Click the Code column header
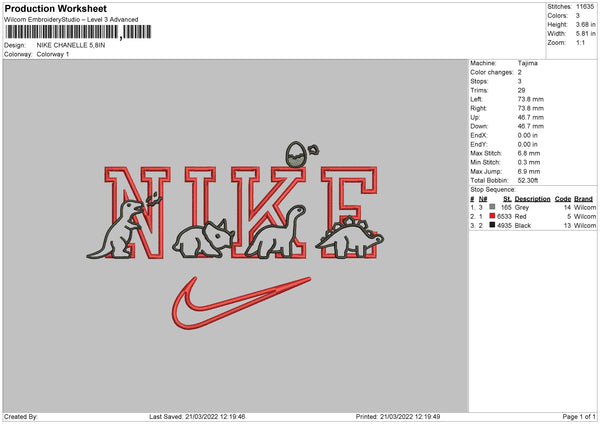 click(x=562, y=199)
